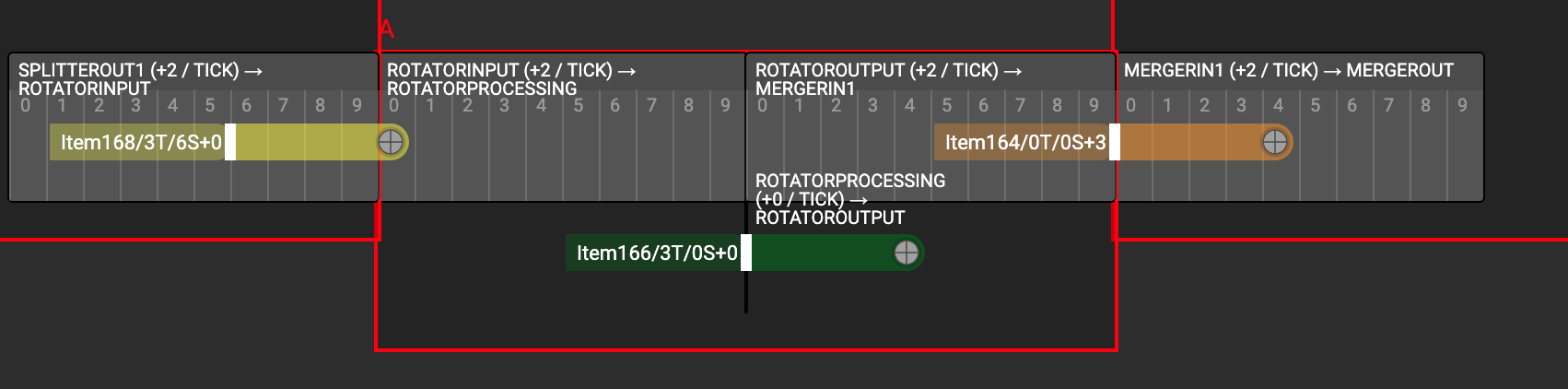Select the Item164/0T/0S+3 label
Screen dimensions: 1568x389
pyautogui.click(x=1025, y=142)
